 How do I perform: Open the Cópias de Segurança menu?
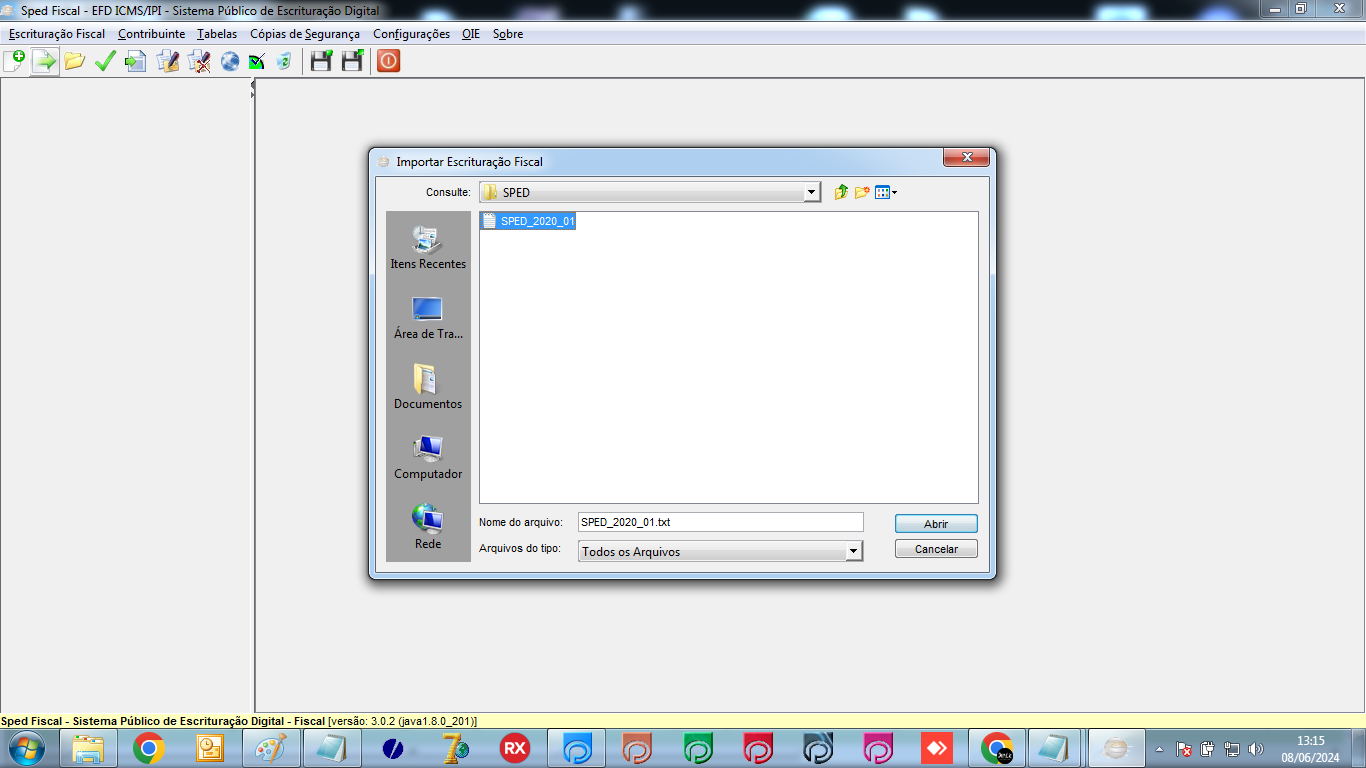pyautogui.click(x=305, y=34)
